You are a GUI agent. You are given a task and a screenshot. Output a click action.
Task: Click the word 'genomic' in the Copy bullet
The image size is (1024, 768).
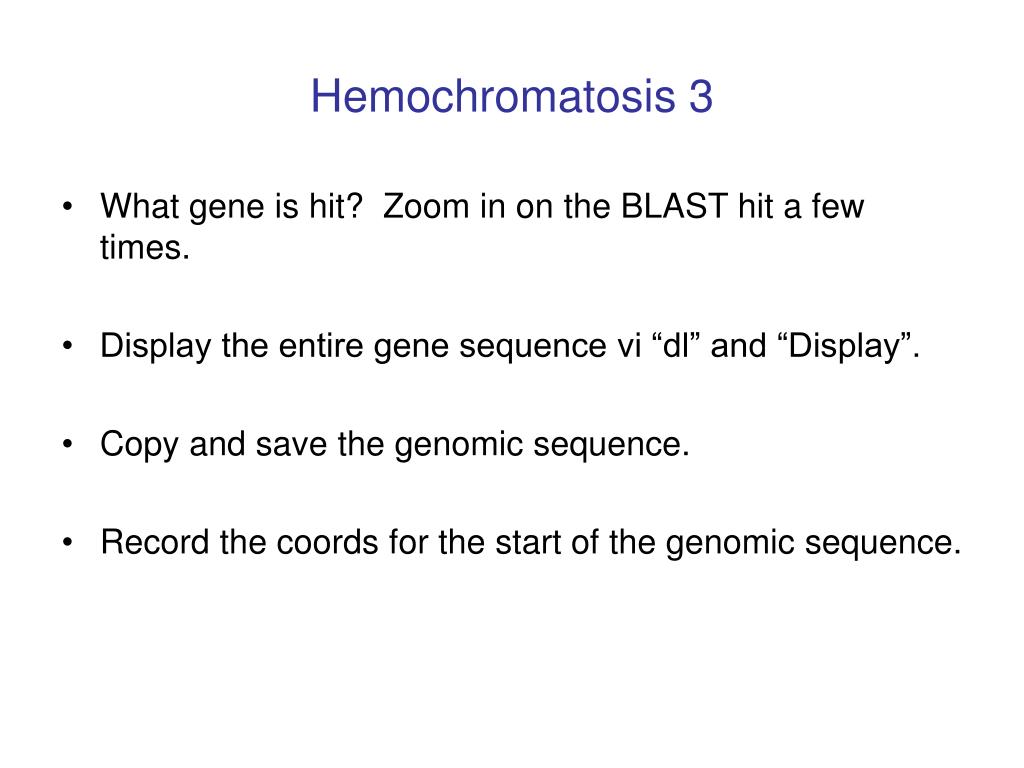(458, 446)
